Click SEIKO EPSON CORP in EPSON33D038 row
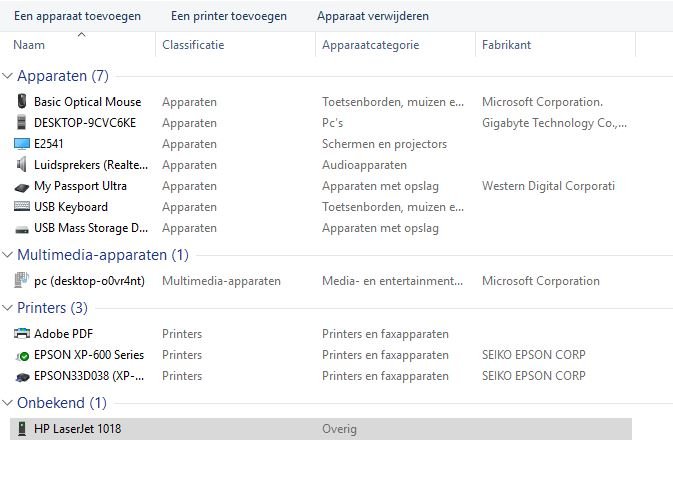 pyautogui.click(x=534, y=376)
